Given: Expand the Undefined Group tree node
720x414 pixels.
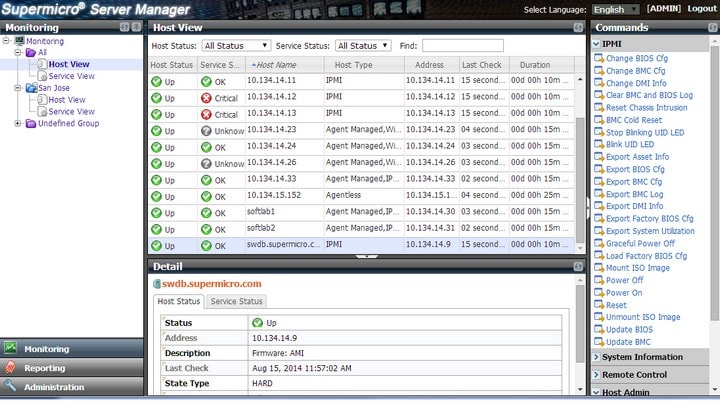Looking at the screenshot, I should click(17, 124).
